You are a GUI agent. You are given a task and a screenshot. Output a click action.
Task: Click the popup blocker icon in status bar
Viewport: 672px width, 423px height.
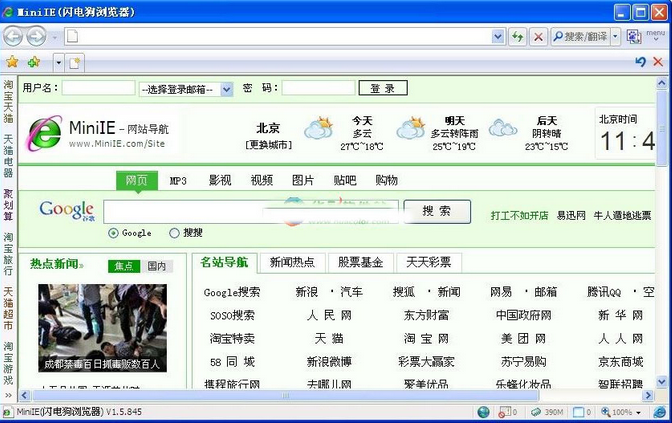[x=507, y=412]
